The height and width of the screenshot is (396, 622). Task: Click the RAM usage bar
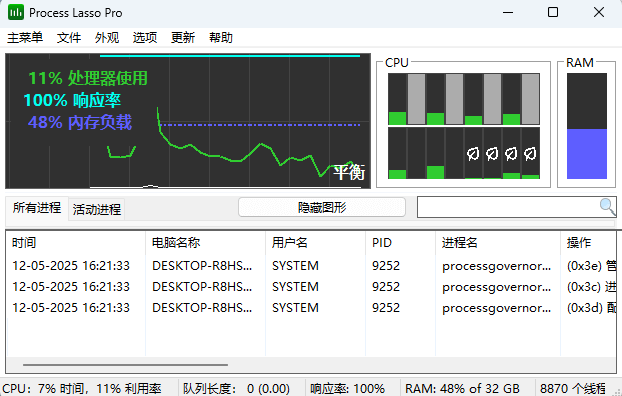587,126
